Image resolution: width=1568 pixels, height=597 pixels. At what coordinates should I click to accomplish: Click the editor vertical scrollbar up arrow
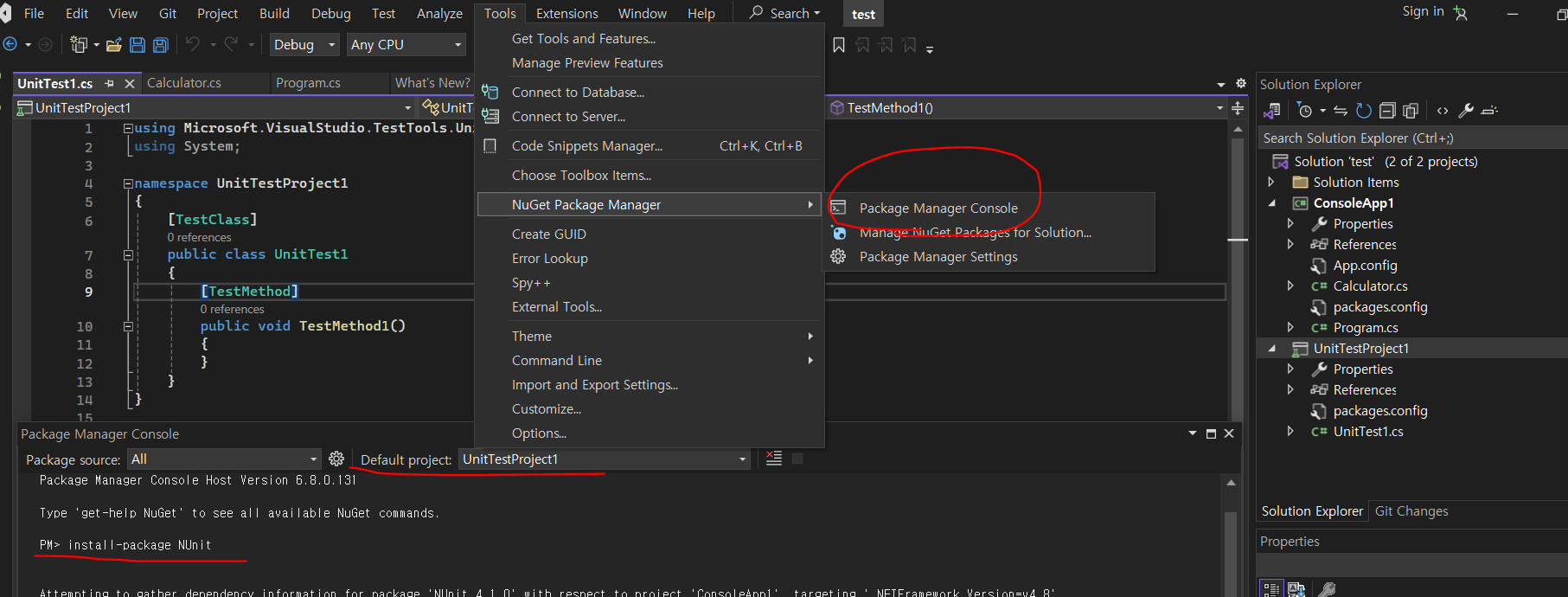point(1238,129)
